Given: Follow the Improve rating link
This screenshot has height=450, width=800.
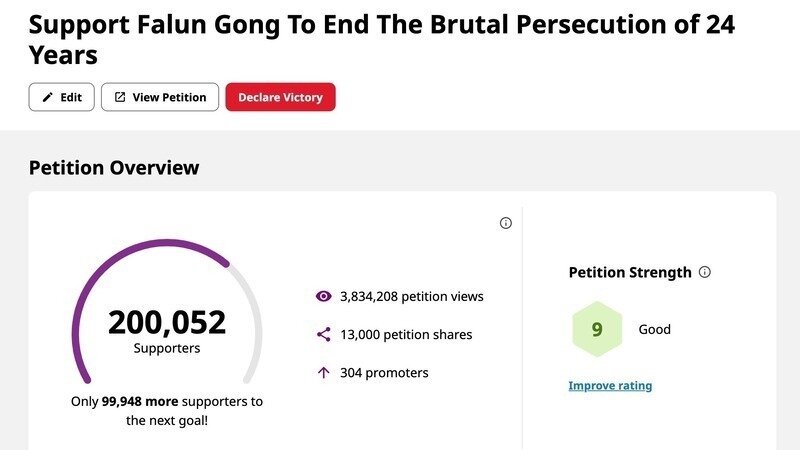Looking at the screenshot, I should (x=610, y=385).
